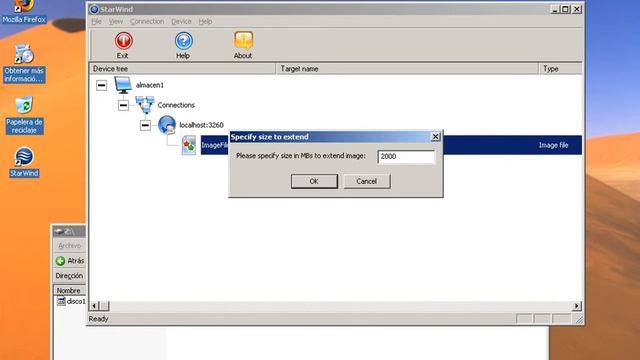Open the Device menu

181,21
